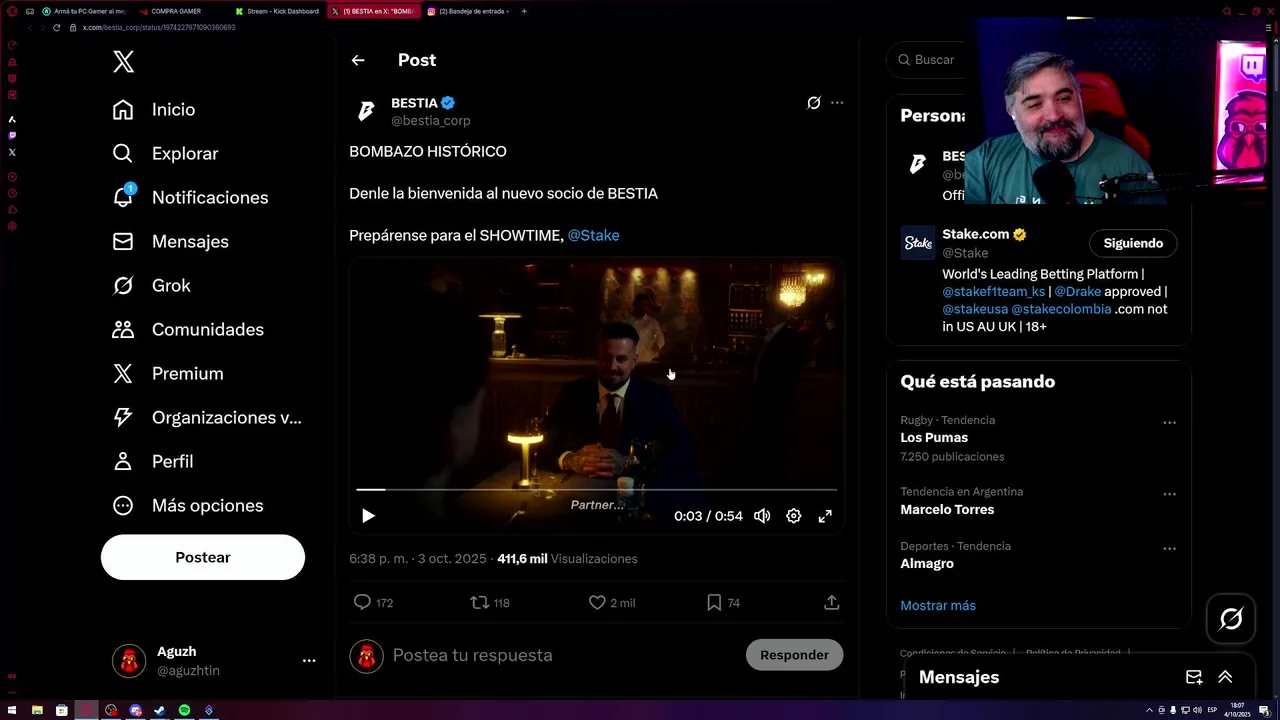1280x720 pixels.
Task: Compose new message in Mensajes drawer
Action: click(x=1194, y=677)
